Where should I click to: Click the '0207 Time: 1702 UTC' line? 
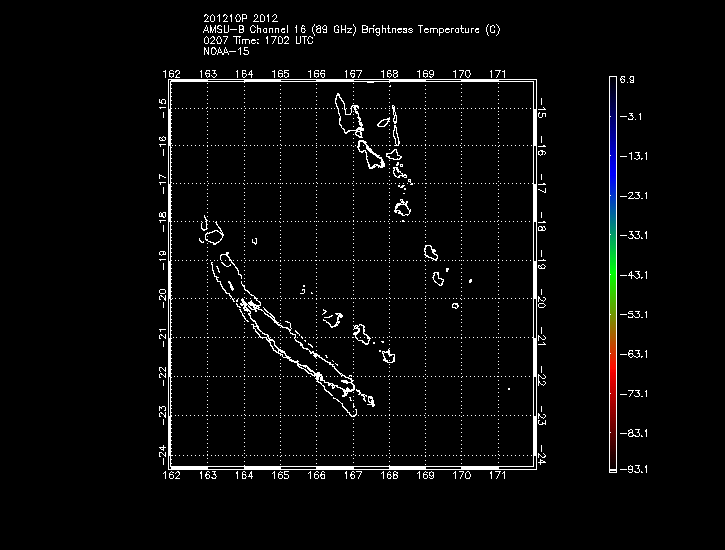(x=258, y=41)
